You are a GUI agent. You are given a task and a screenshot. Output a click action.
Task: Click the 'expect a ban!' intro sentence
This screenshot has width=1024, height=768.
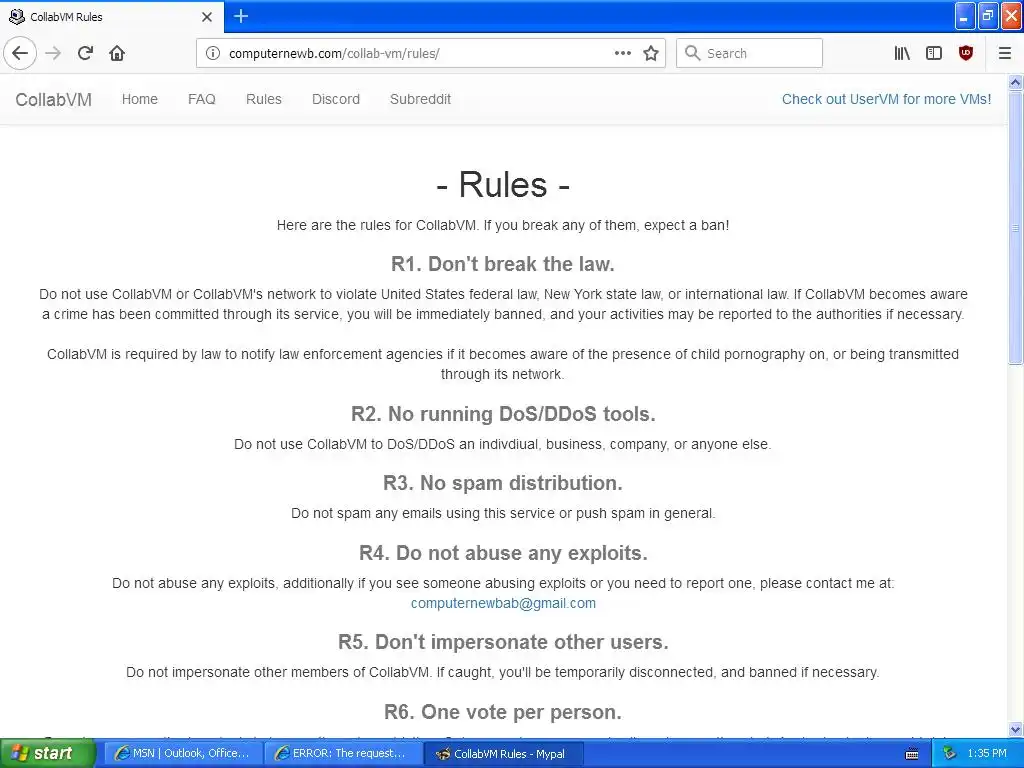pos(503,225)
